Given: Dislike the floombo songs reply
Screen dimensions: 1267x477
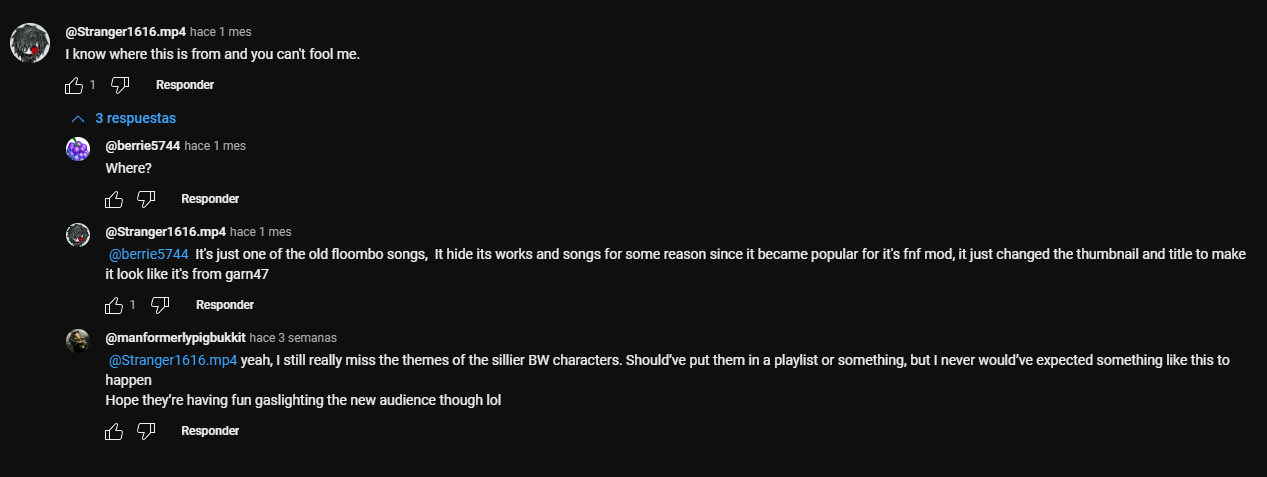Looking at the screenshot, I should [x=160, y=304].
